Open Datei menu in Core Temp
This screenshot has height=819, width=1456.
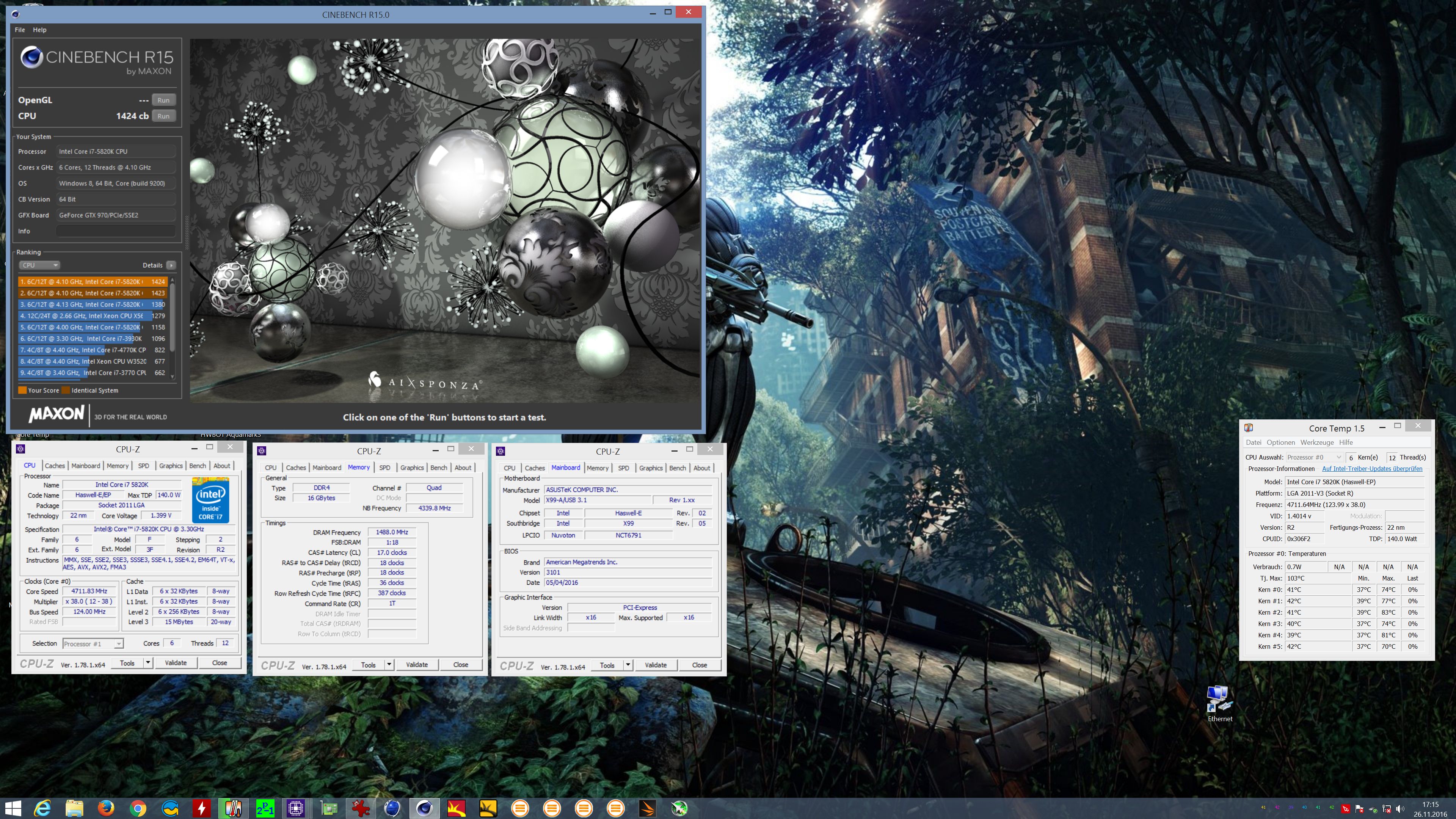[1253, 442]
